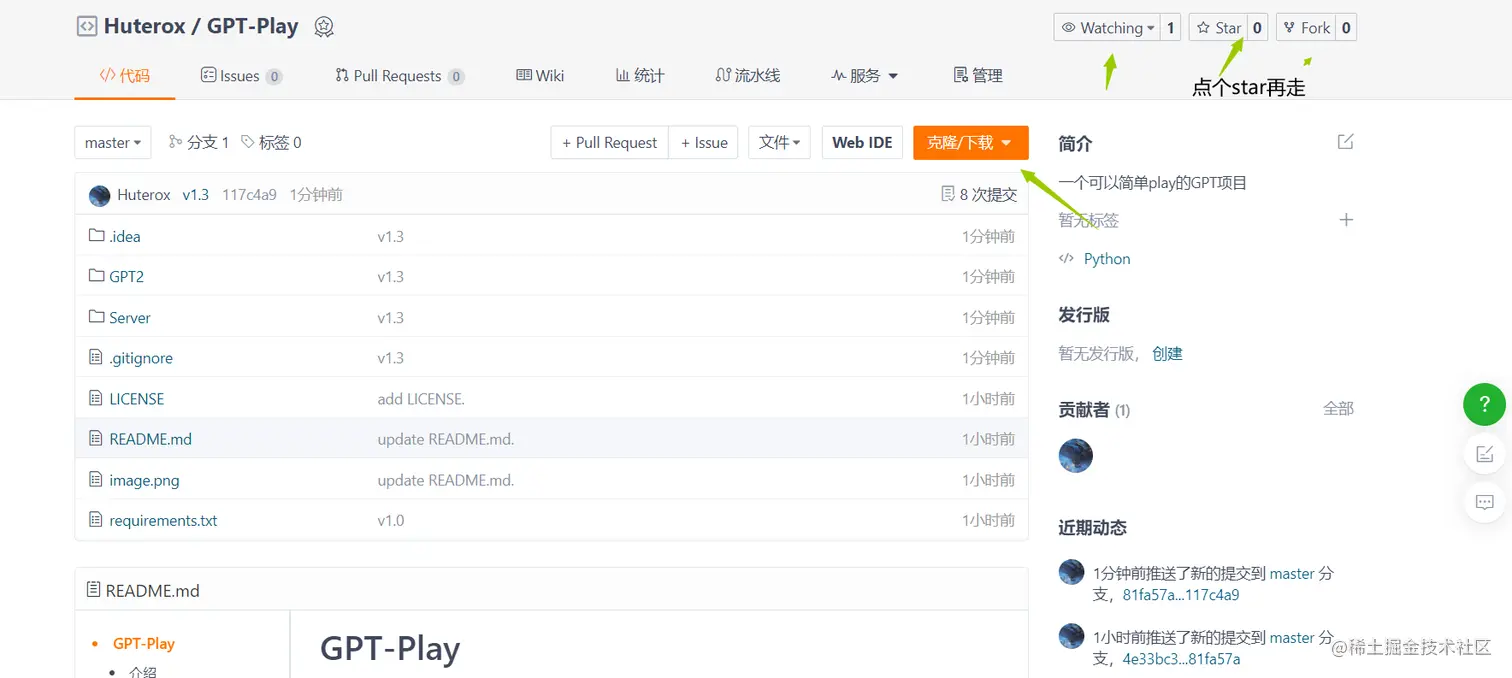Open Web IDE
1512x678 pixels.
point(862,142)
